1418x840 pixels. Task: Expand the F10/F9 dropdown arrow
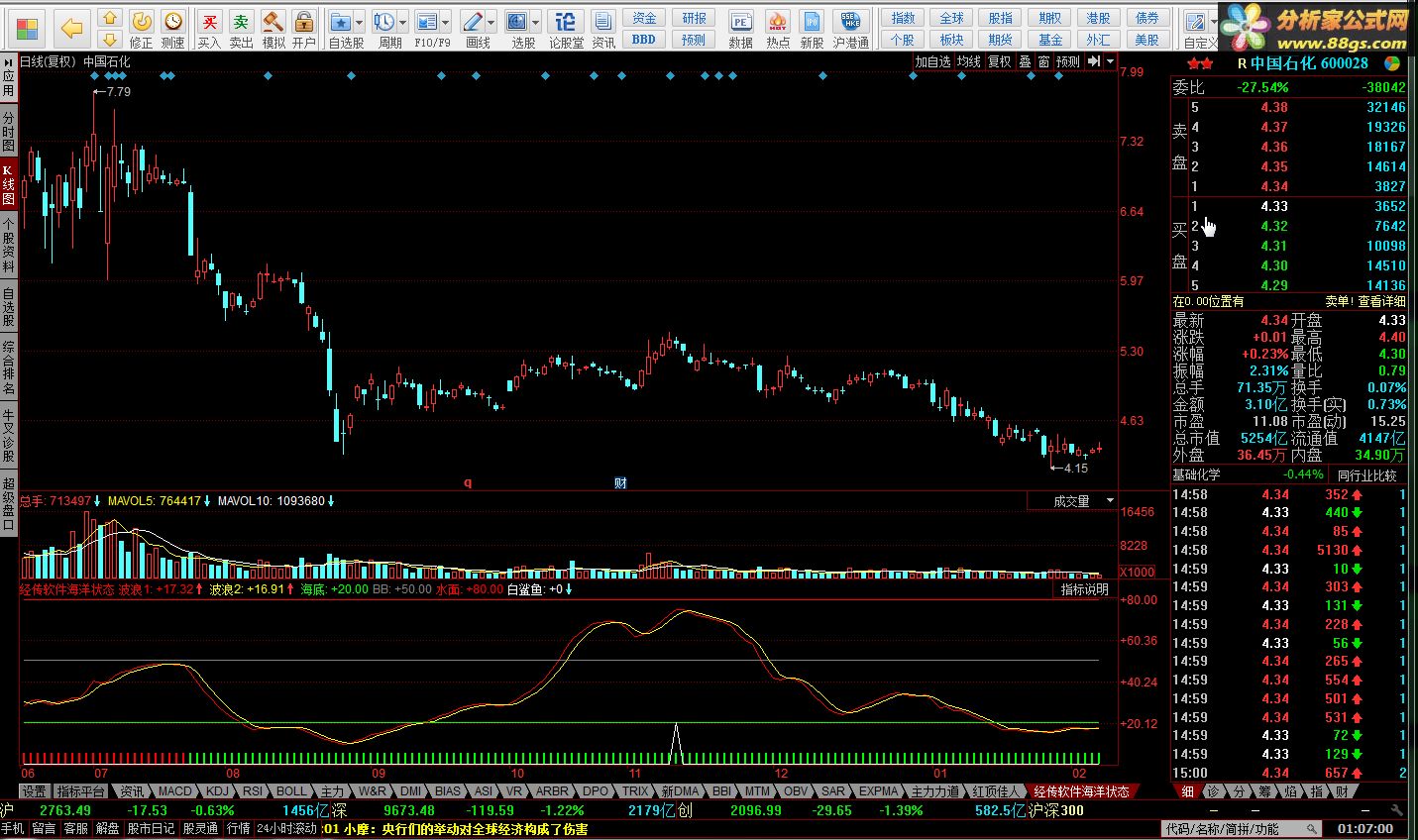446,22
